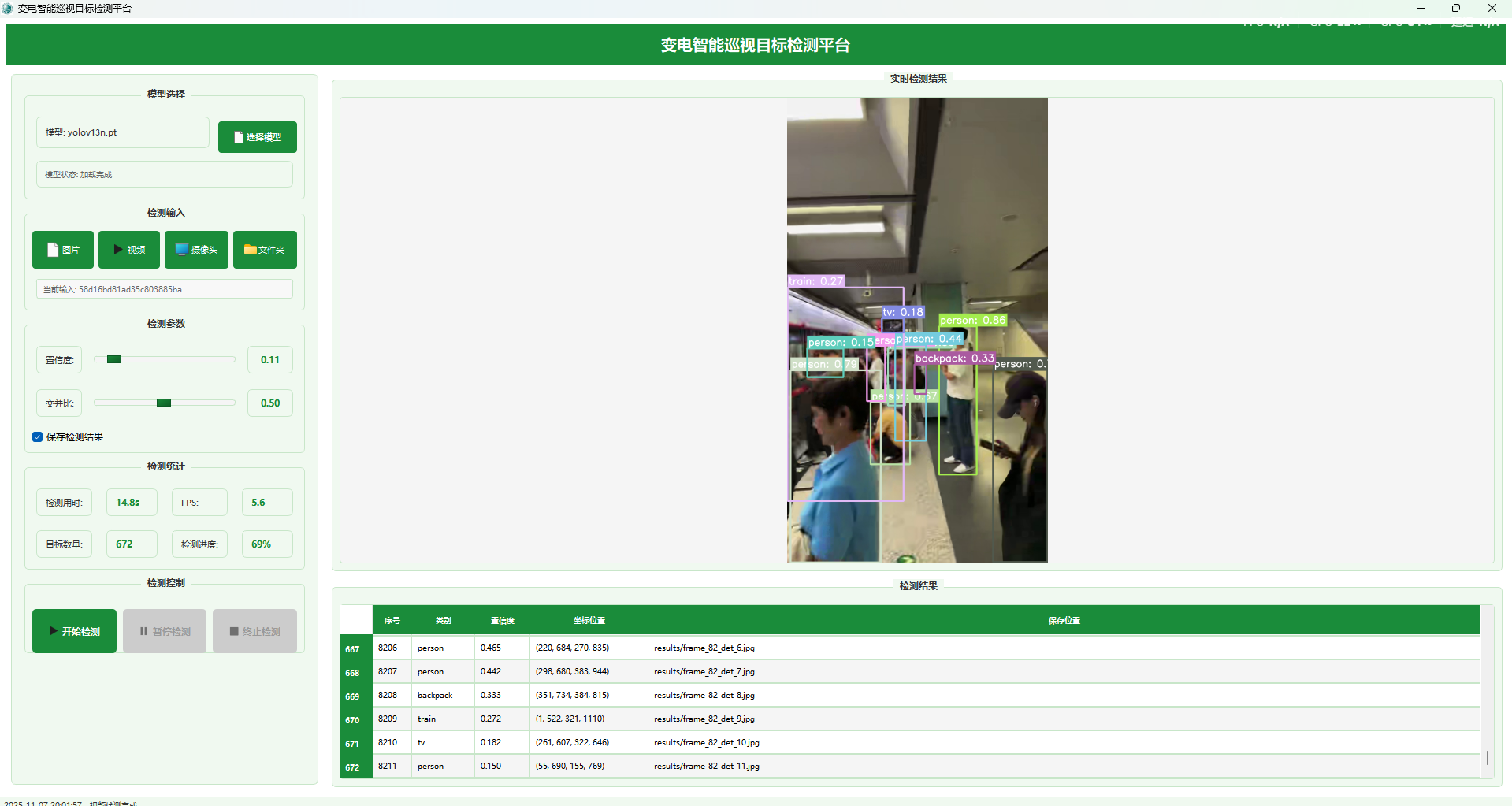Click cell results/frame_82_det_10.jpg
Image resolution: width=1512 pixels, height=806 pixels.
coord(1064,742)
